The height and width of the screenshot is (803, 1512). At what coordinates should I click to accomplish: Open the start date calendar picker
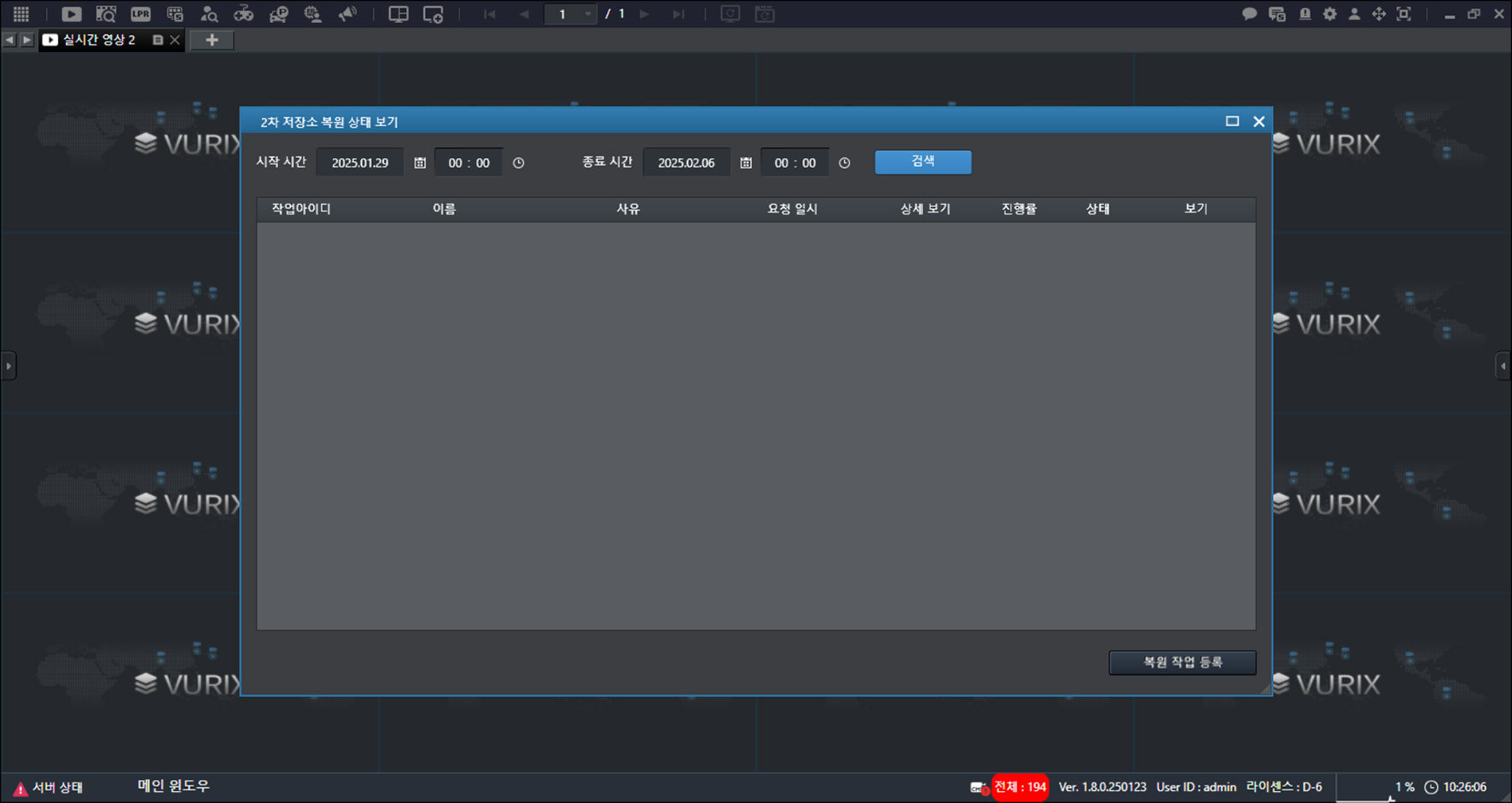click(420, 163)
